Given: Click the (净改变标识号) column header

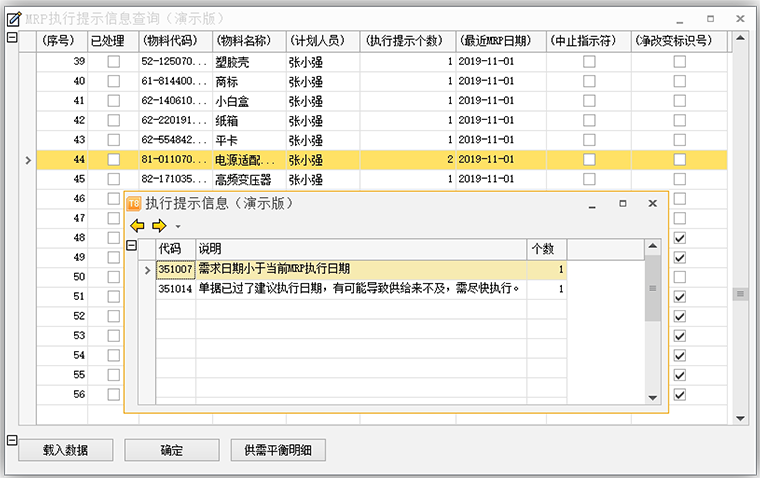Looking at the screenshot, I should (679, 41).
